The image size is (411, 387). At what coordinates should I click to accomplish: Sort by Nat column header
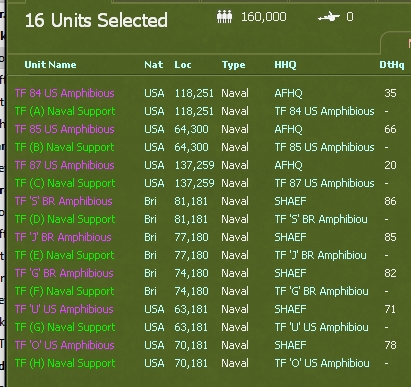154,65
